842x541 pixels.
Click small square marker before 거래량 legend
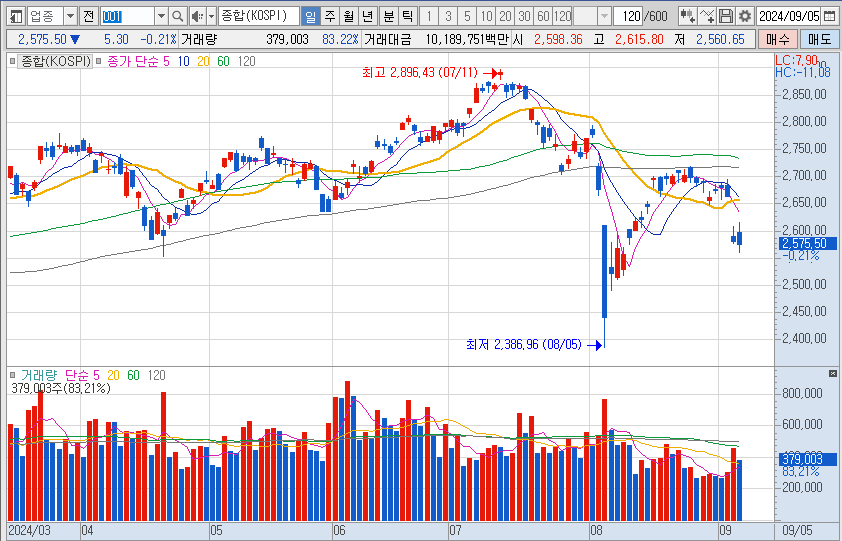click(x=13, y=375)
